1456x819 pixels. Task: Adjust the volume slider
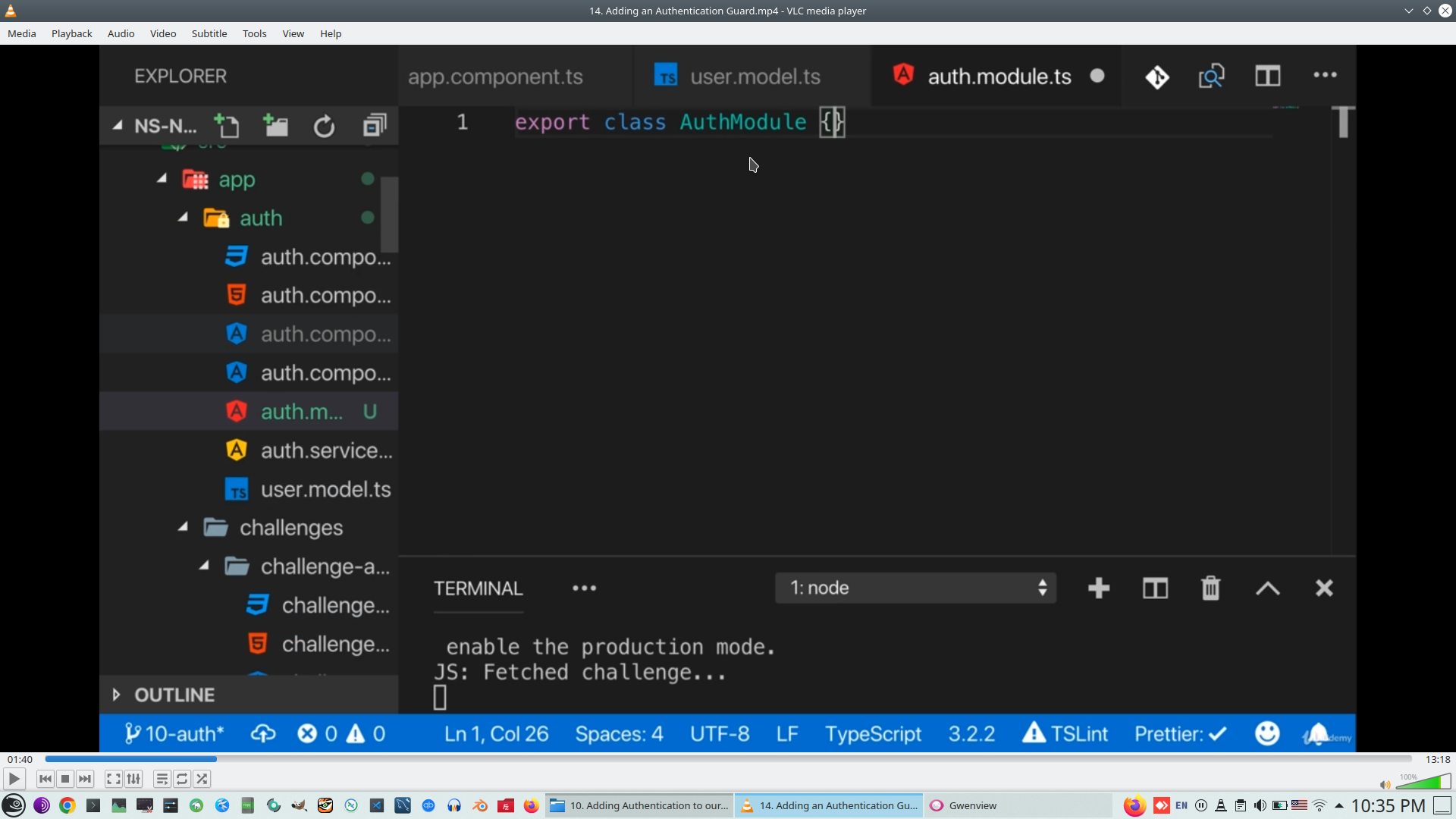[x=1424, y=783]
